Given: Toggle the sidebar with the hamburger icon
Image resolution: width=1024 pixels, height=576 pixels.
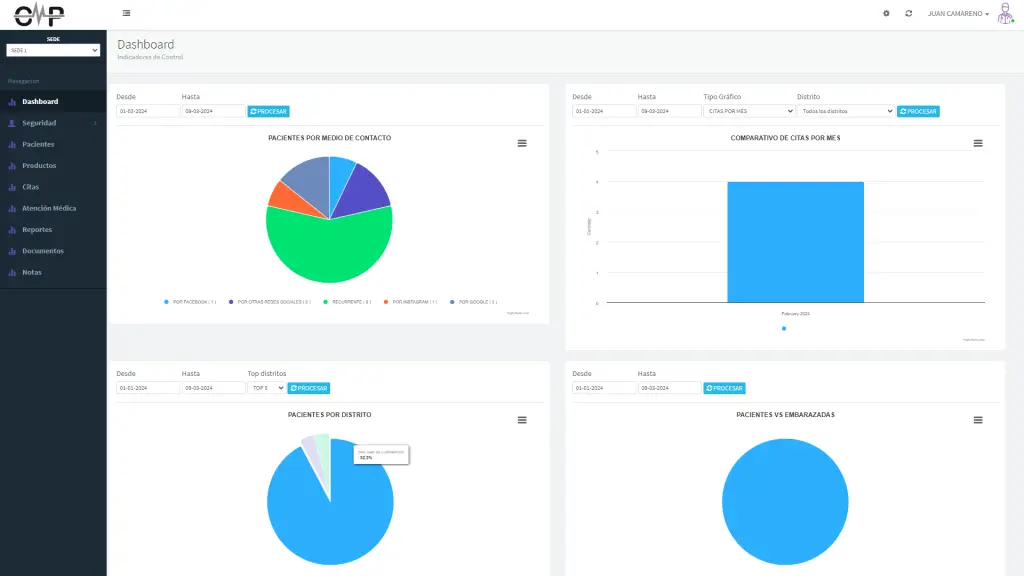Looking at the screenshot, I should 126,13.
